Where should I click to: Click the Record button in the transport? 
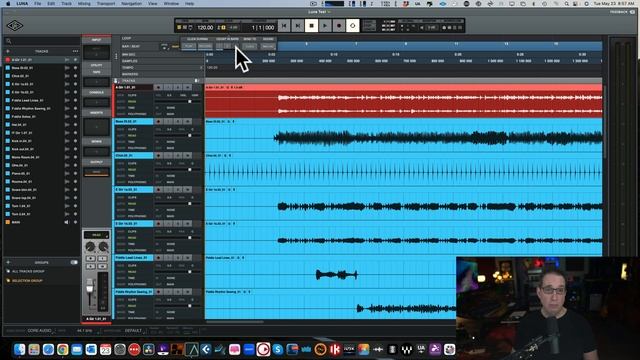pos(339,26)
